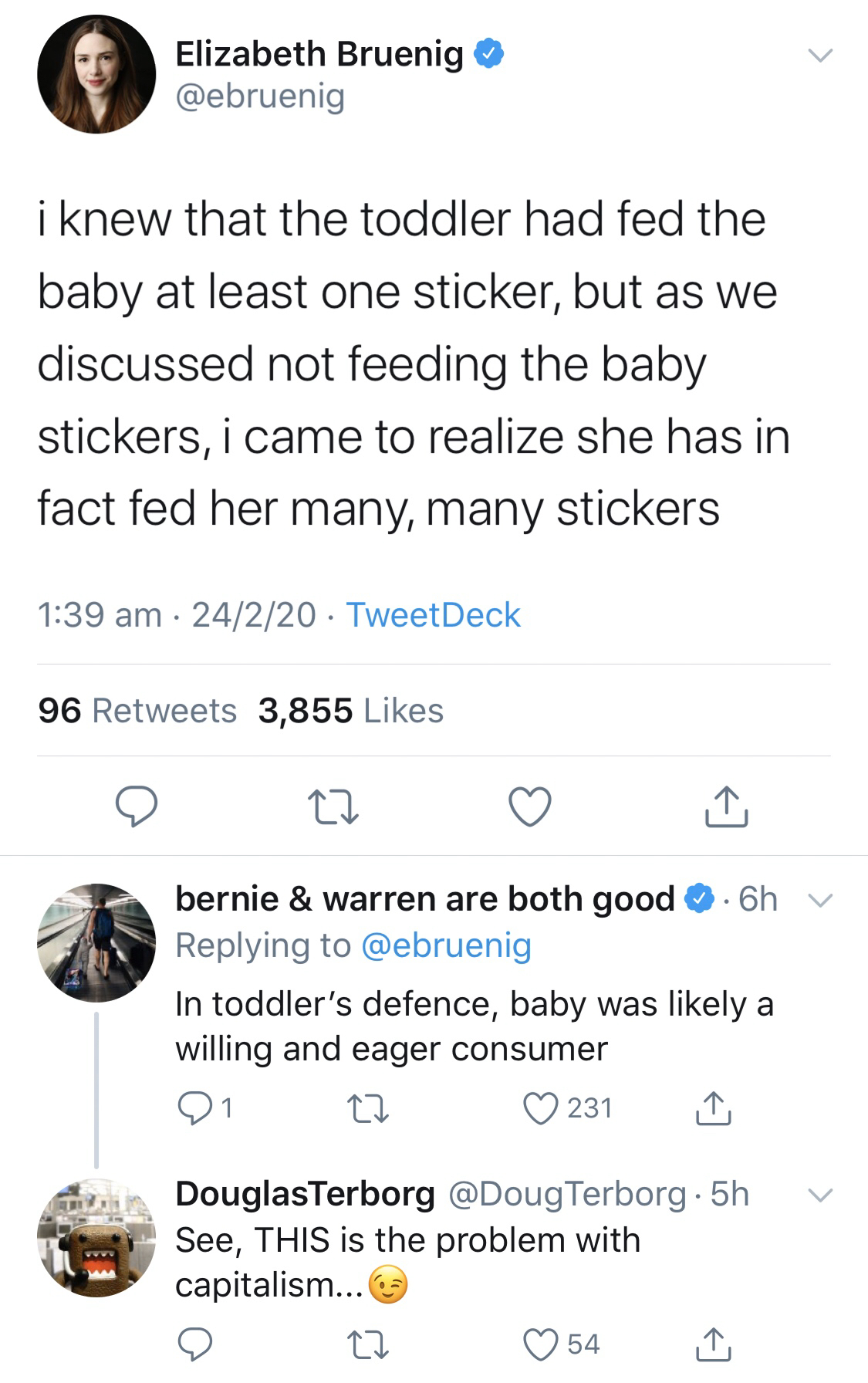This screenshot has width=868, height=1383.
Task: Share the main tweet
Action: (x=726, y=806)
